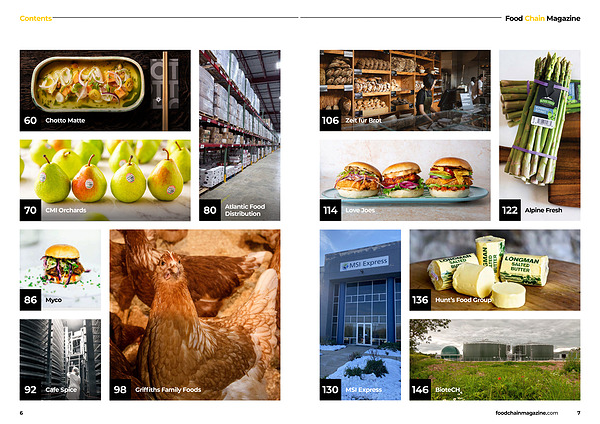Click the page number 98 box

120,390
